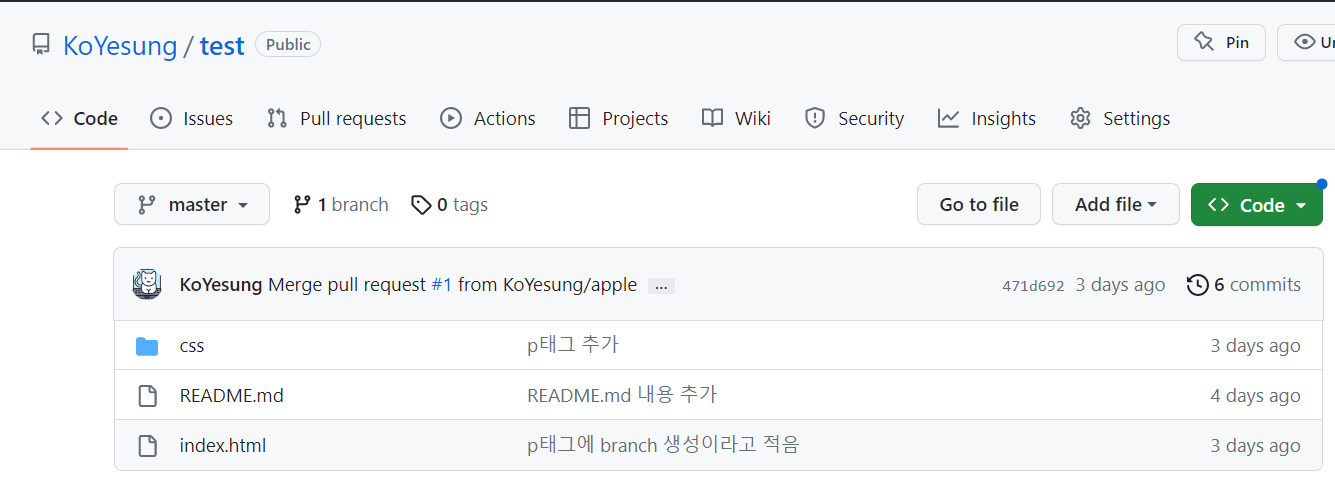1335x477 pixels.
Task: Click '4 days ago' on README.md row
Action: tap(1255, 396)
